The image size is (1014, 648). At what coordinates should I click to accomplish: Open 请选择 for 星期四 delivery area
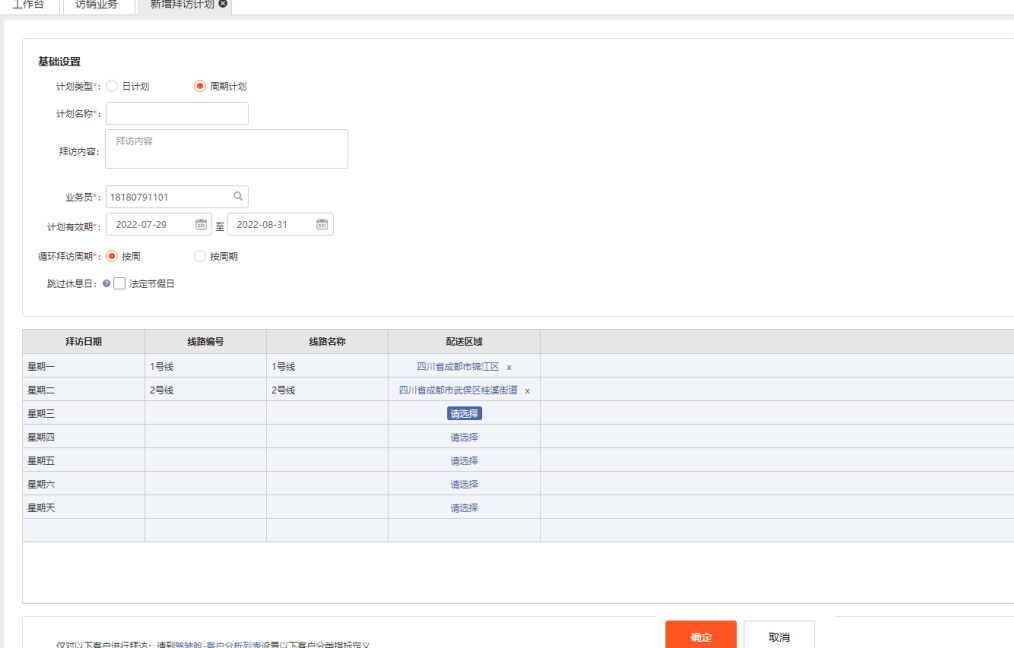pyautogui.click(x=464, y=437)
